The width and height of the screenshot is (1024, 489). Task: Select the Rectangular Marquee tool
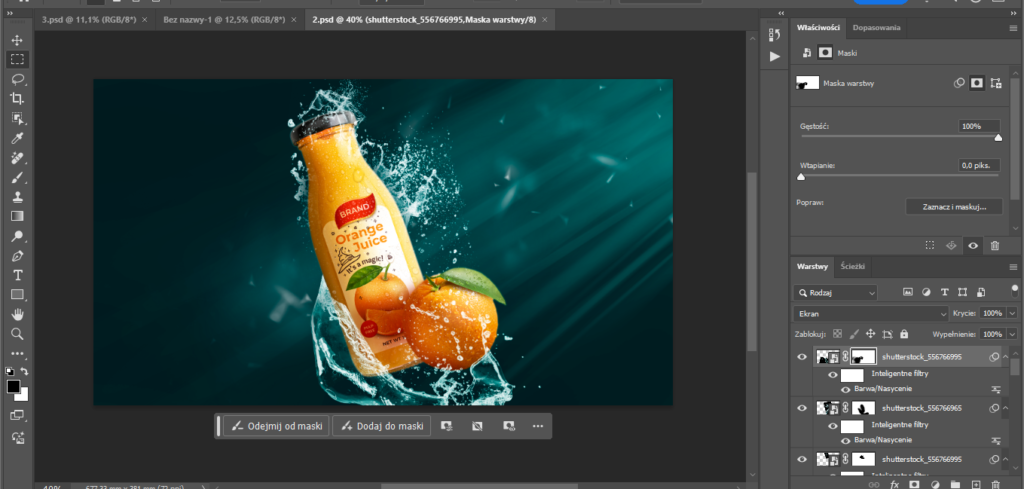point(17,59)
